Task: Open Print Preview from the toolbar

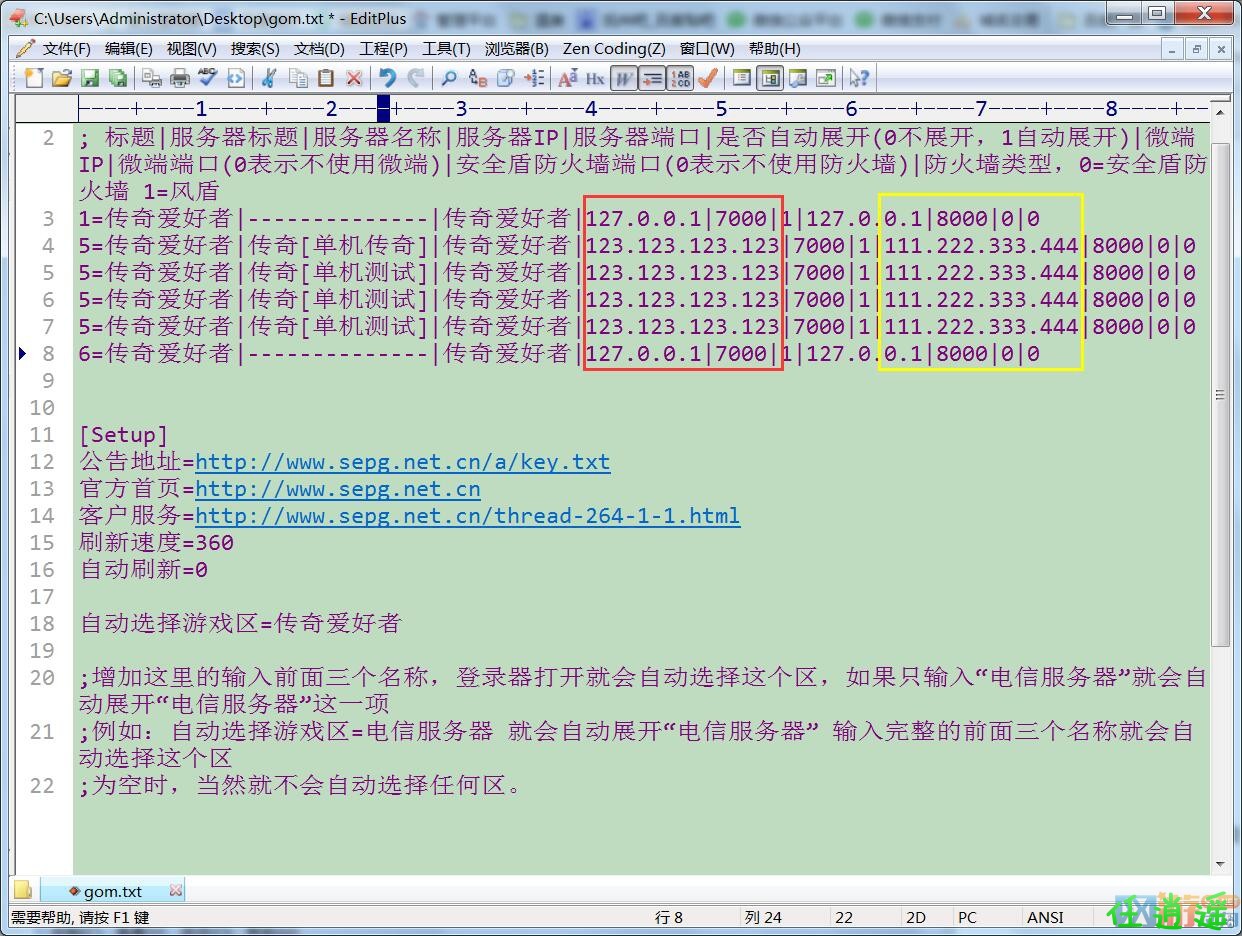Action: coord(151,78)
